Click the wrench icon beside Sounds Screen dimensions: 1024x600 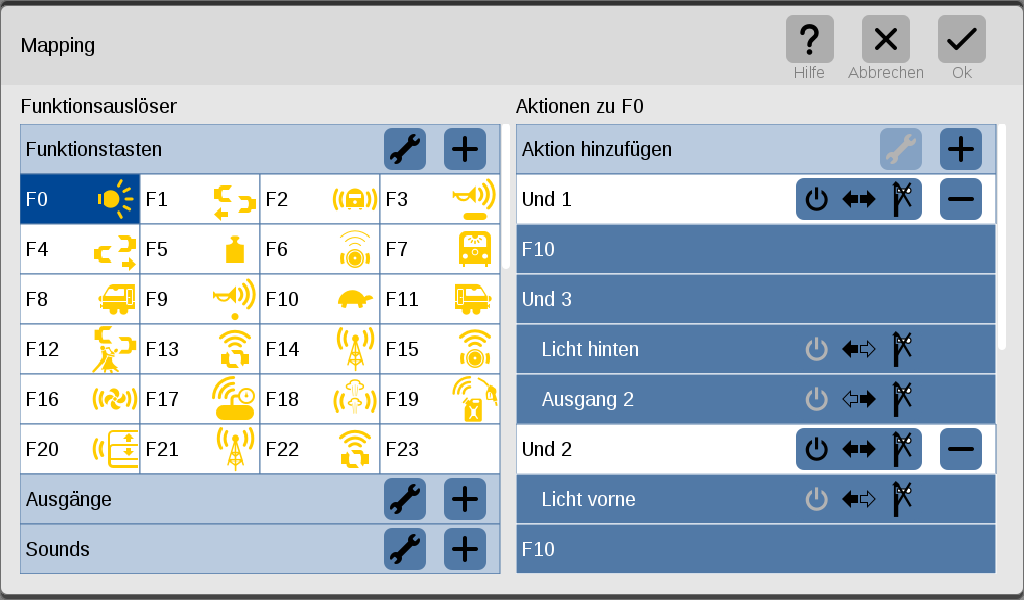click(405, 549)
